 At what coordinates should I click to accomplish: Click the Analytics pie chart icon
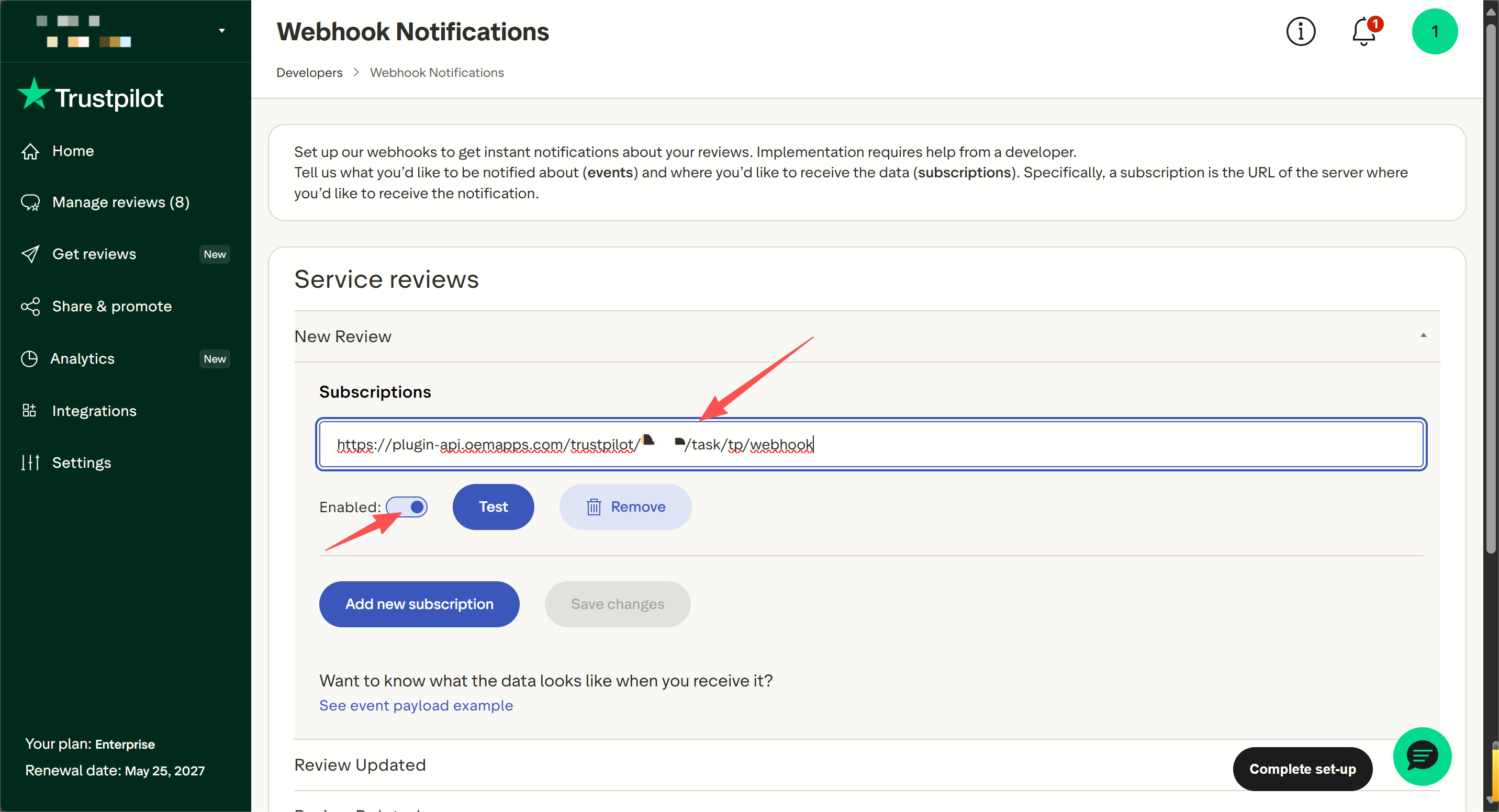pyautogui.click(x=29, y=359)
